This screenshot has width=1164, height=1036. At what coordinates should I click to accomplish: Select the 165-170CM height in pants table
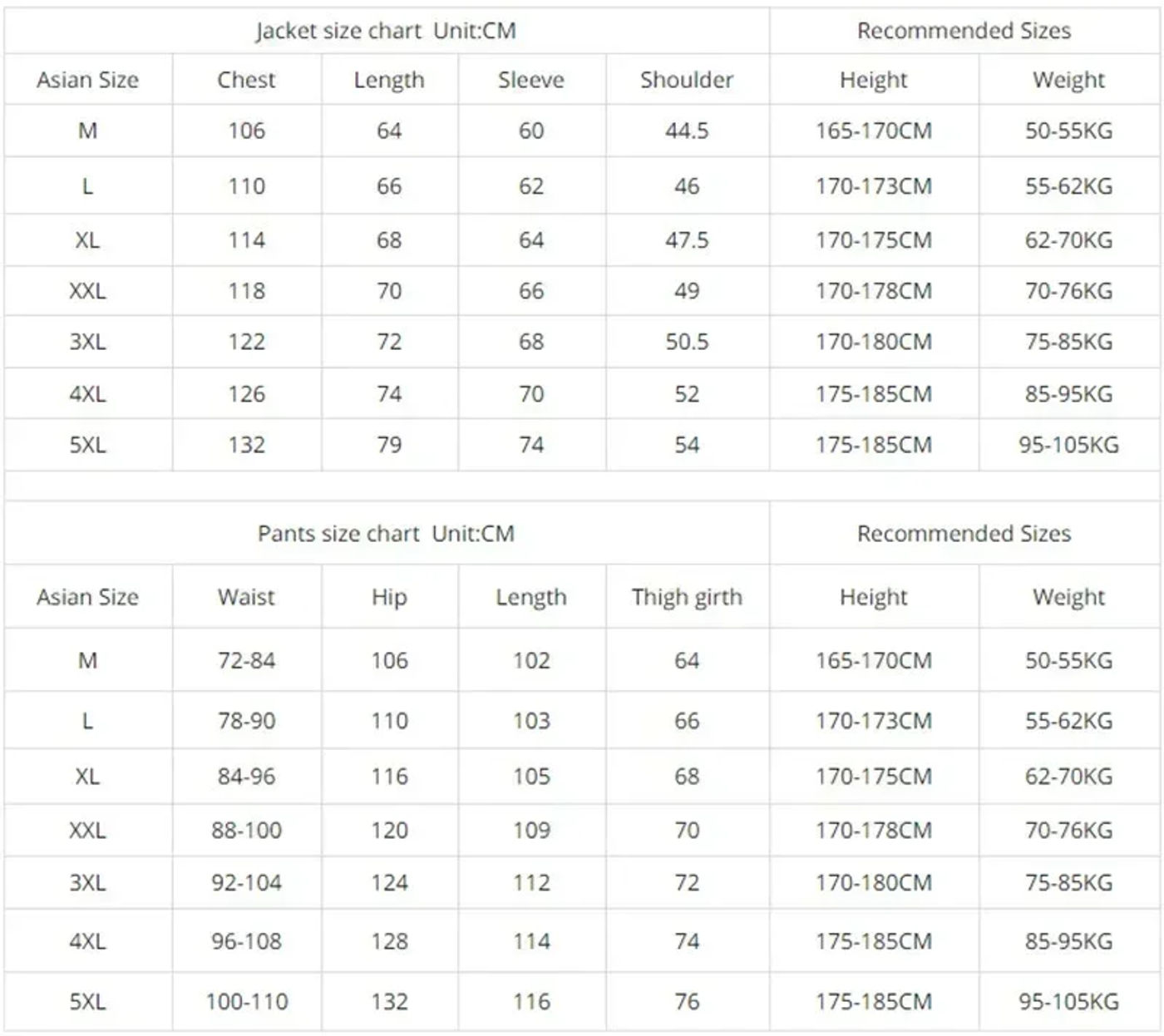[x=874, y=660]
